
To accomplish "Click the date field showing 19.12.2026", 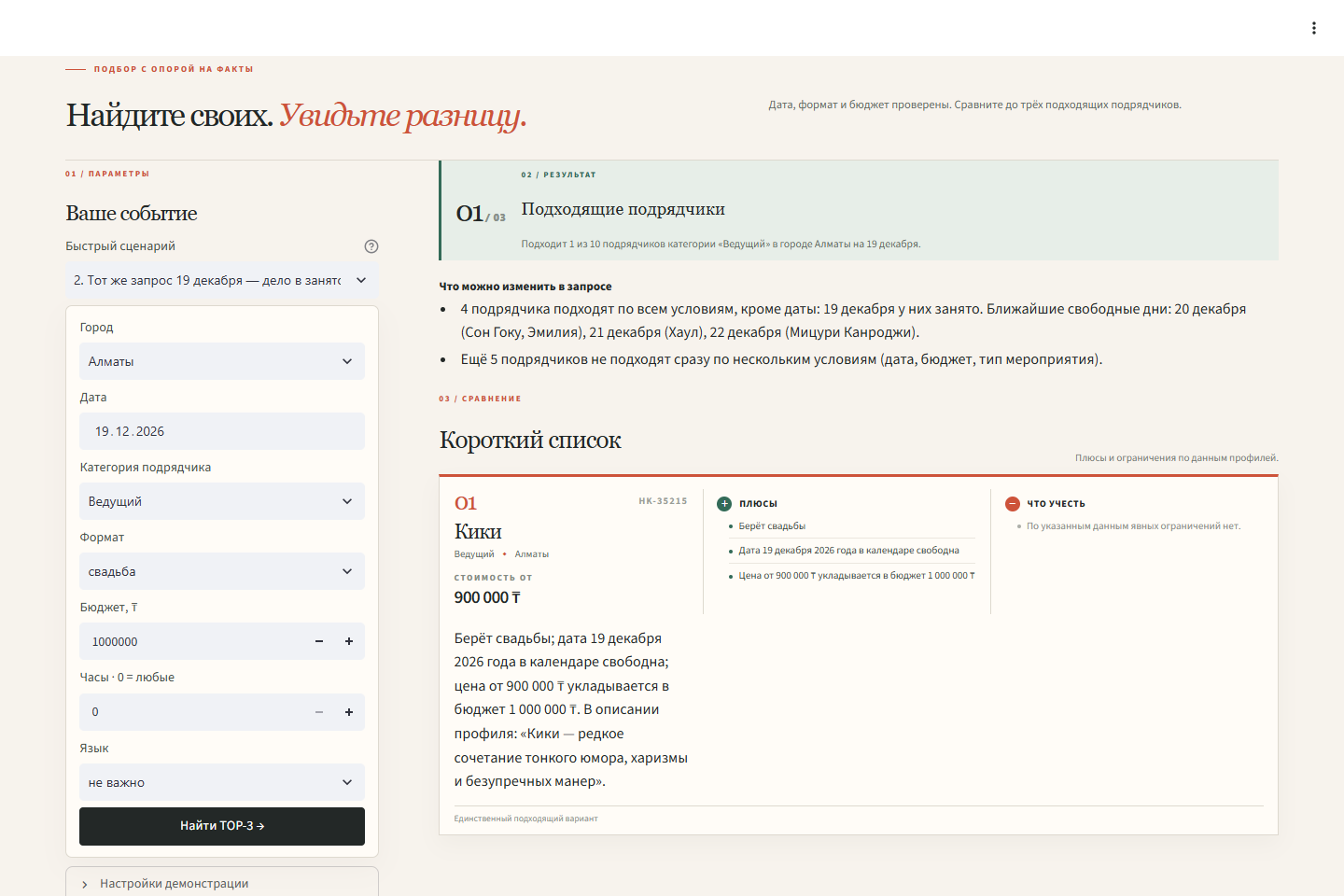I will point(222,431).
